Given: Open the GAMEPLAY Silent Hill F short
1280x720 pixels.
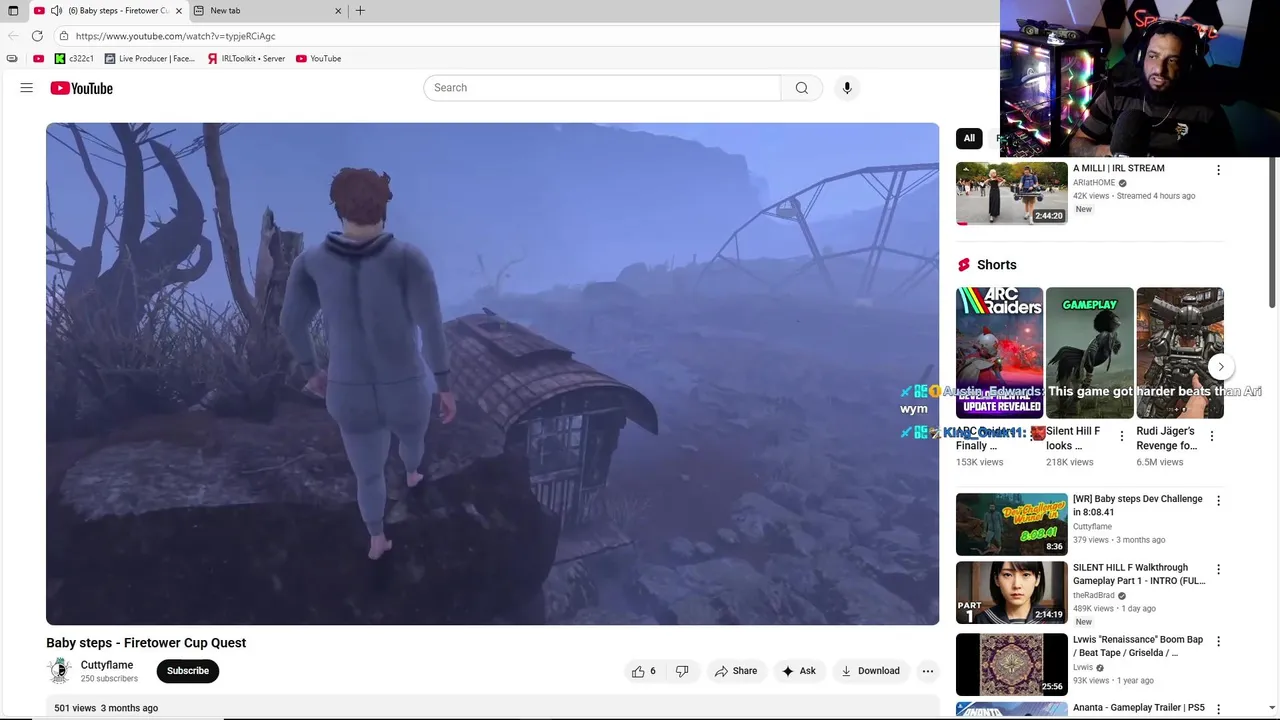Looking at the screenshot, I should click(1089, 353).
